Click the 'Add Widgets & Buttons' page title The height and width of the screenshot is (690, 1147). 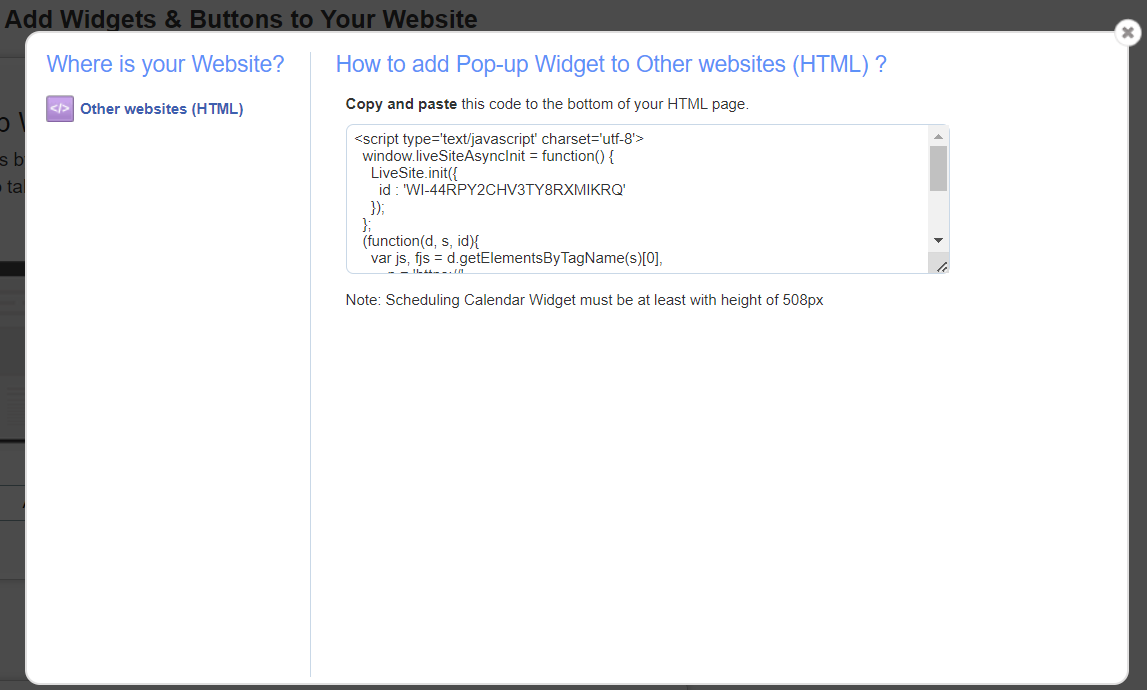[x=241, y=18]
